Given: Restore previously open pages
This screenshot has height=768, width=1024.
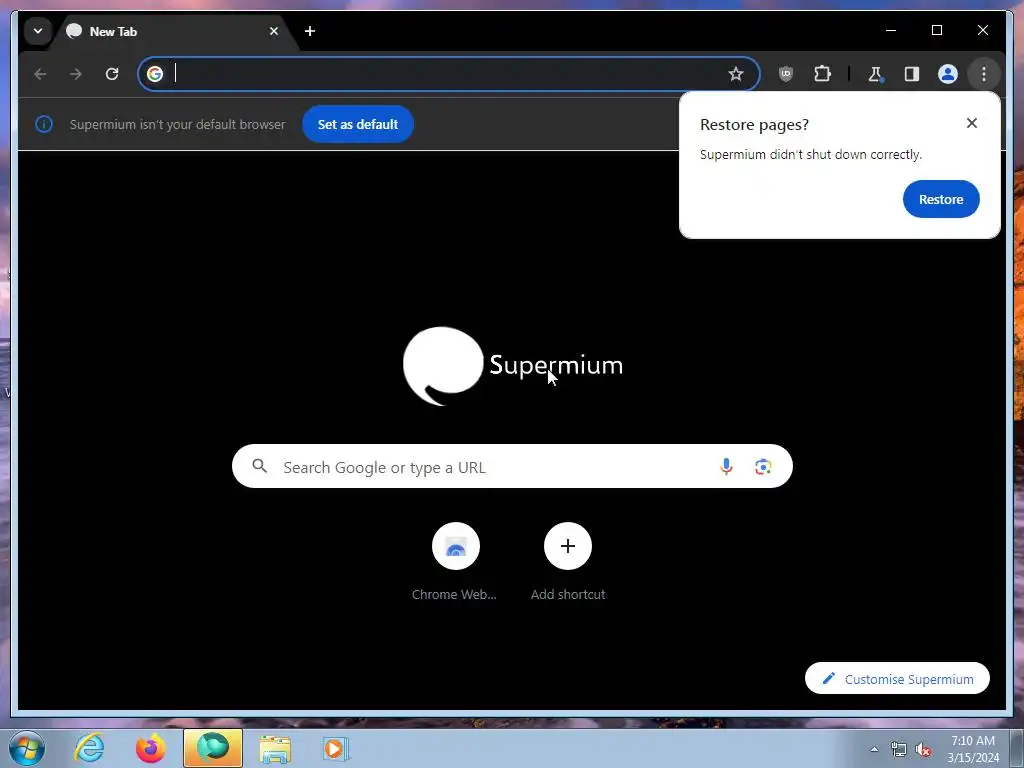Looking at the screenshot, I should [941, 199].
